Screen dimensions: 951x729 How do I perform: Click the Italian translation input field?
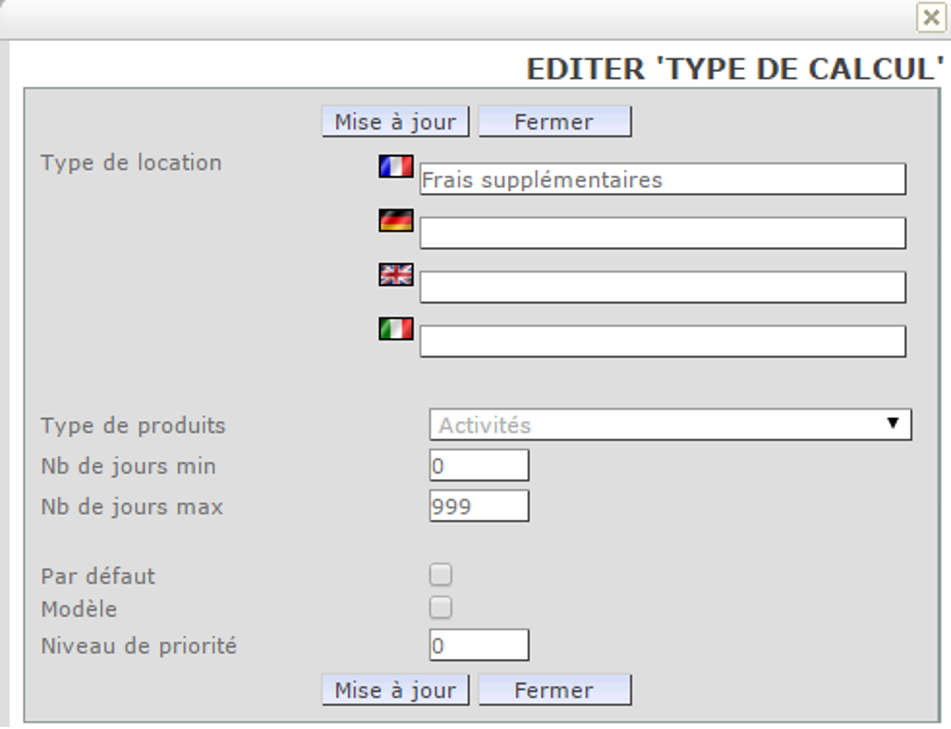click(x=662, y=342)
